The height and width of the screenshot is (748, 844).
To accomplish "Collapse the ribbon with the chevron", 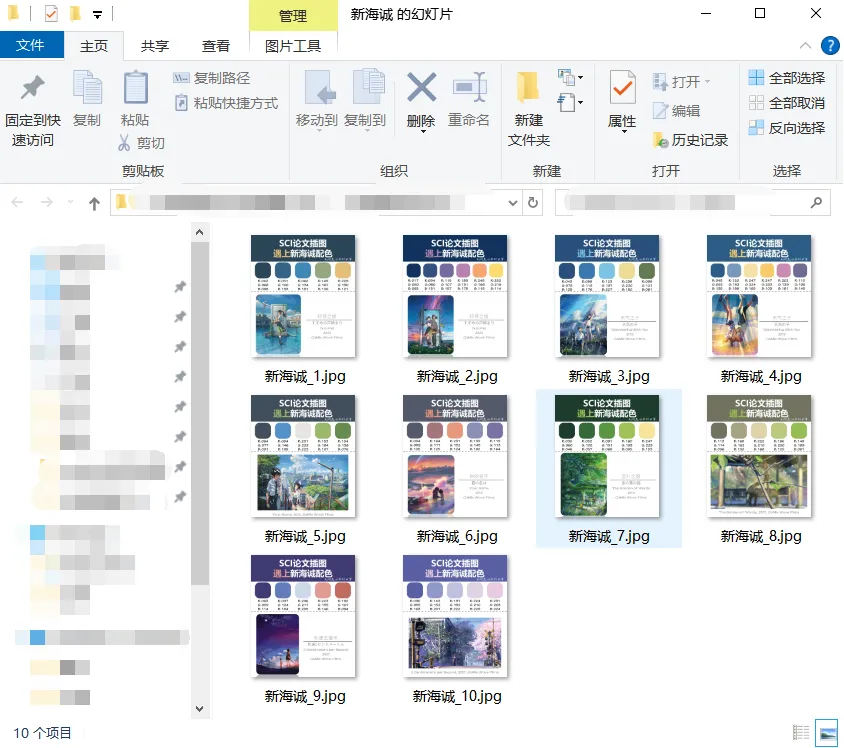I will click(x=805, y=46).
